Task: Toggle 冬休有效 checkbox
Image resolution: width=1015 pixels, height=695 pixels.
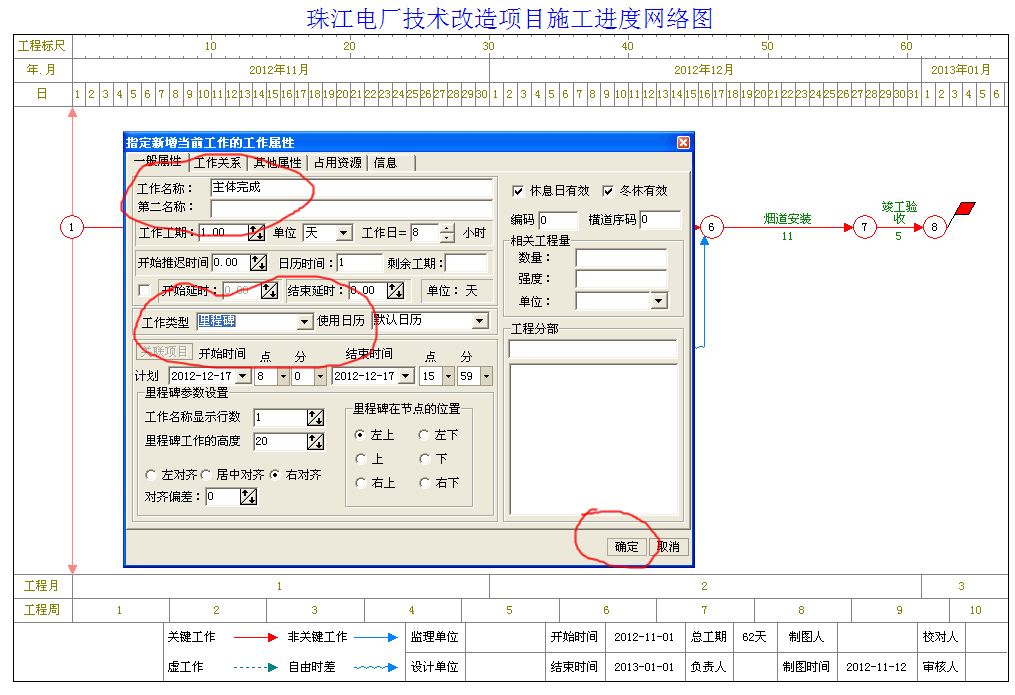Action: (608, 191)
